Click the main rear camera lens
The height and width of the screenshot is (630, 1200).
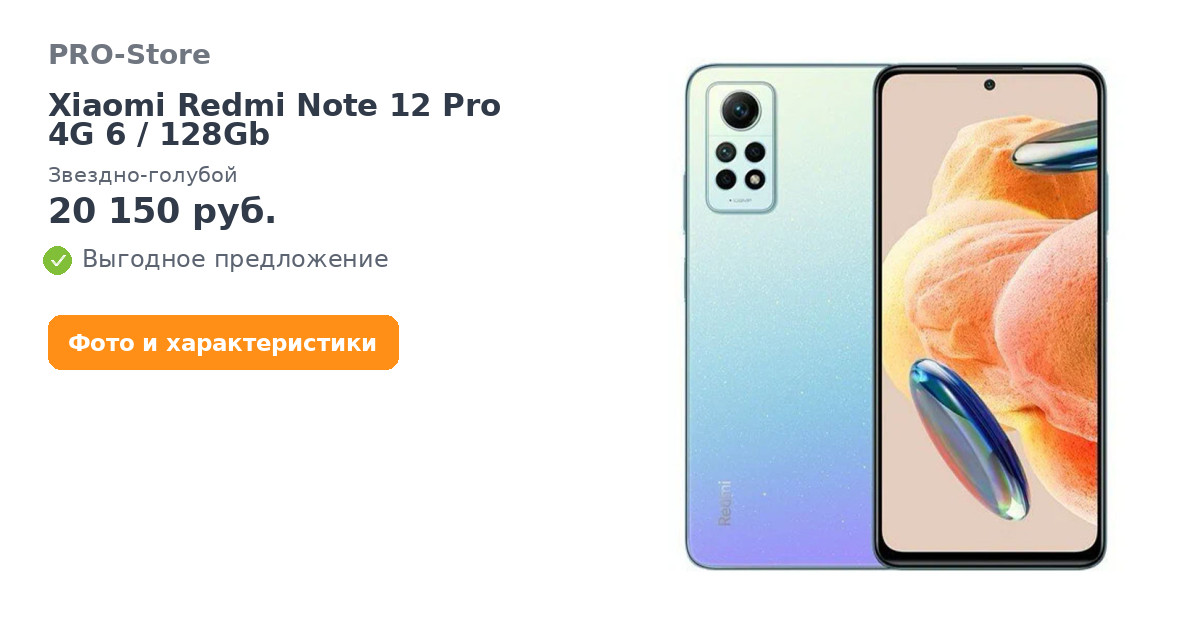(741, 109)
